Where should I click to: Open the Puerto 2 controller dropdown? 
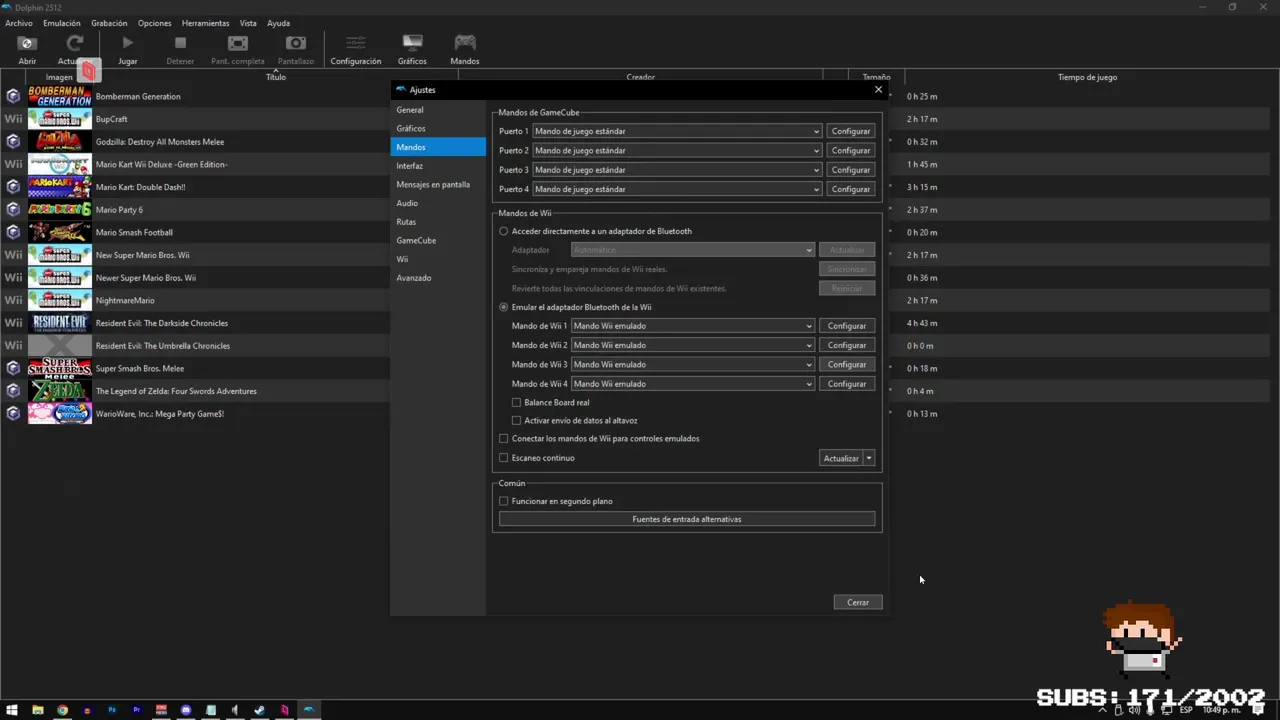click(x=677, y=150)
